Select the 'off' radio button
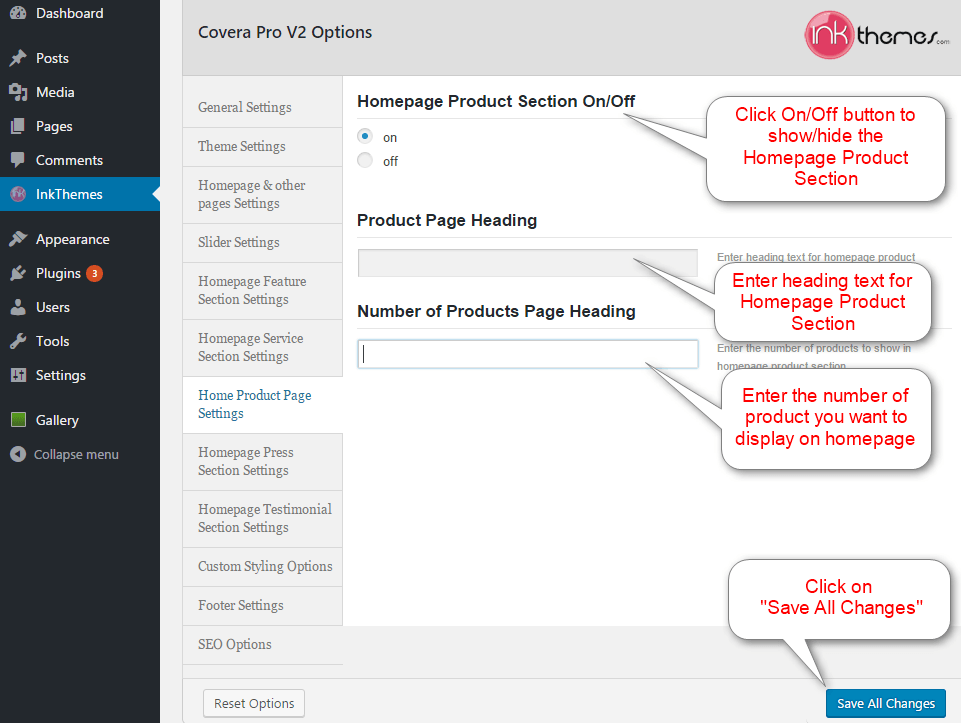961x723 pixels. [365, 160]
